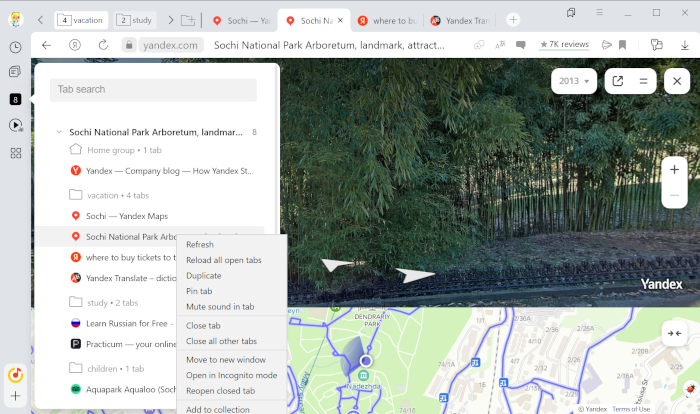The image size is (700, 414).
Task: Open the browser hamburger menu
Action: pos(600,13)
